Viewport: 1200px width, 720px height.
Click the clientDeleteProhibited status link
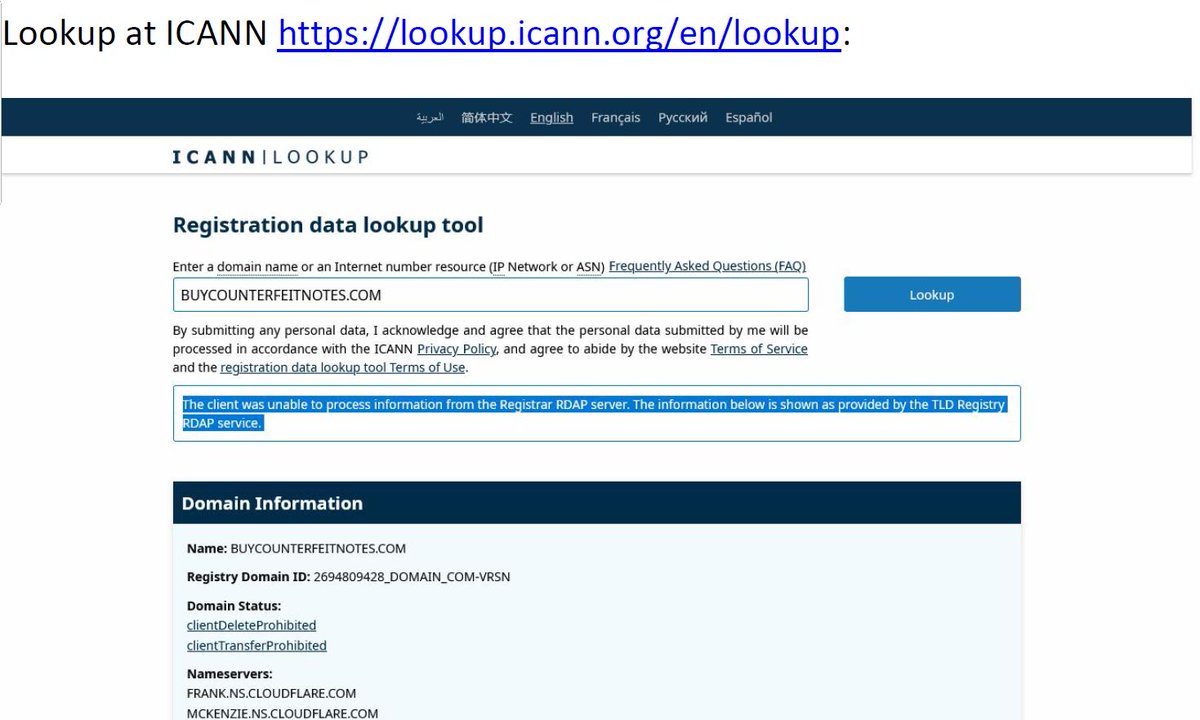coord(252,625)
